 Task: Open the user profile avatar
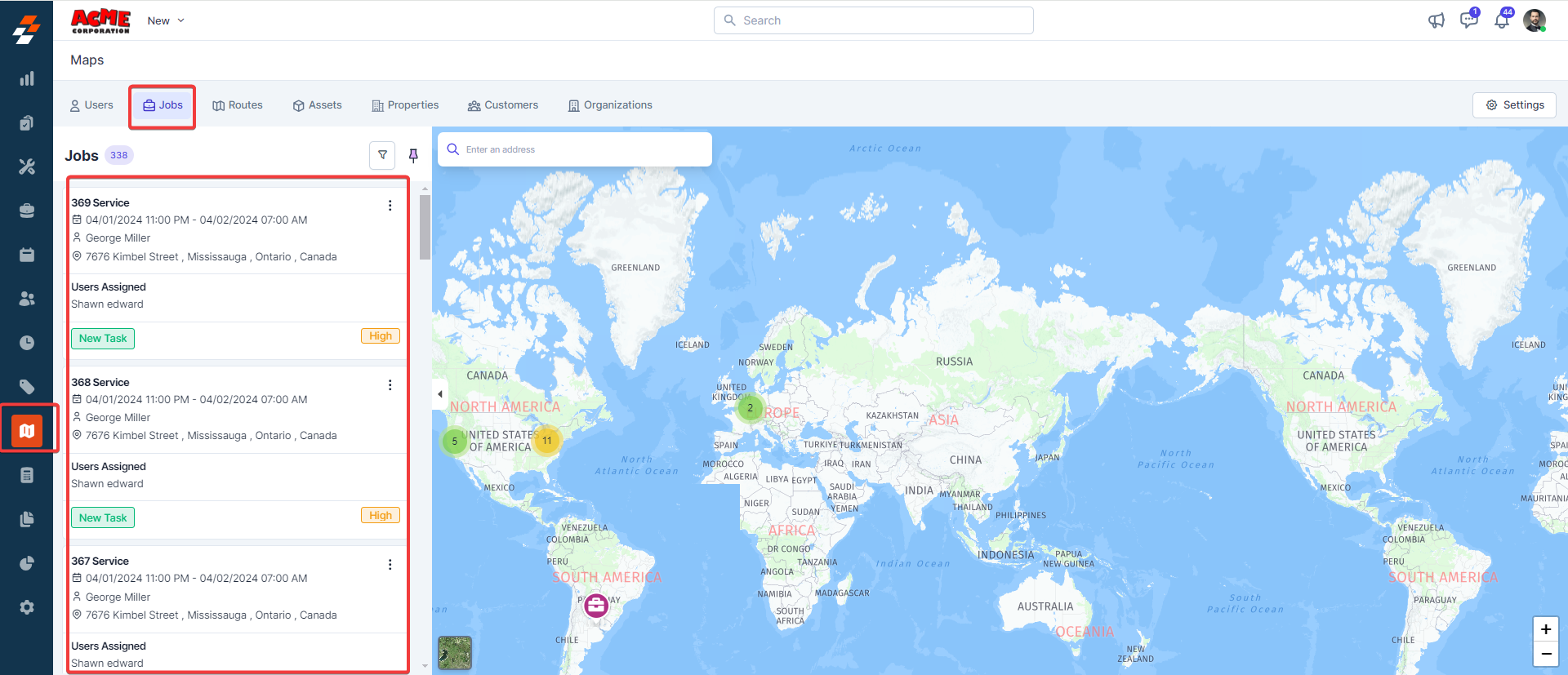coord(1535,20)
